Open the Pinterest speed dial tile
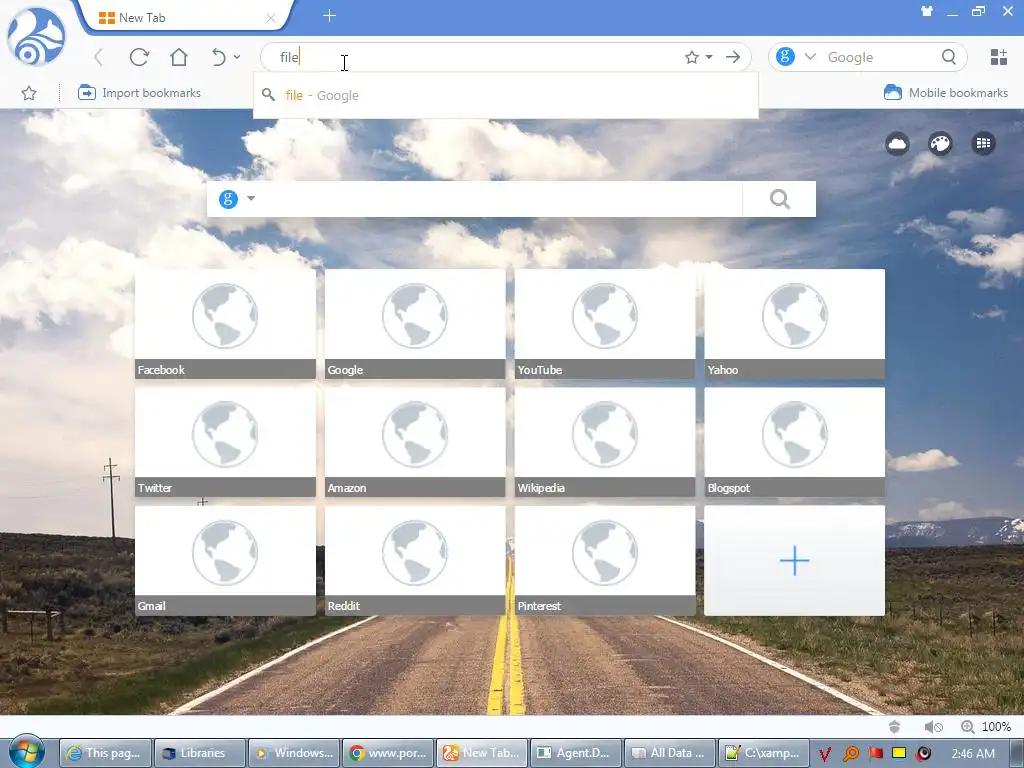This screenshot has width=1024, height=768. 605,560
